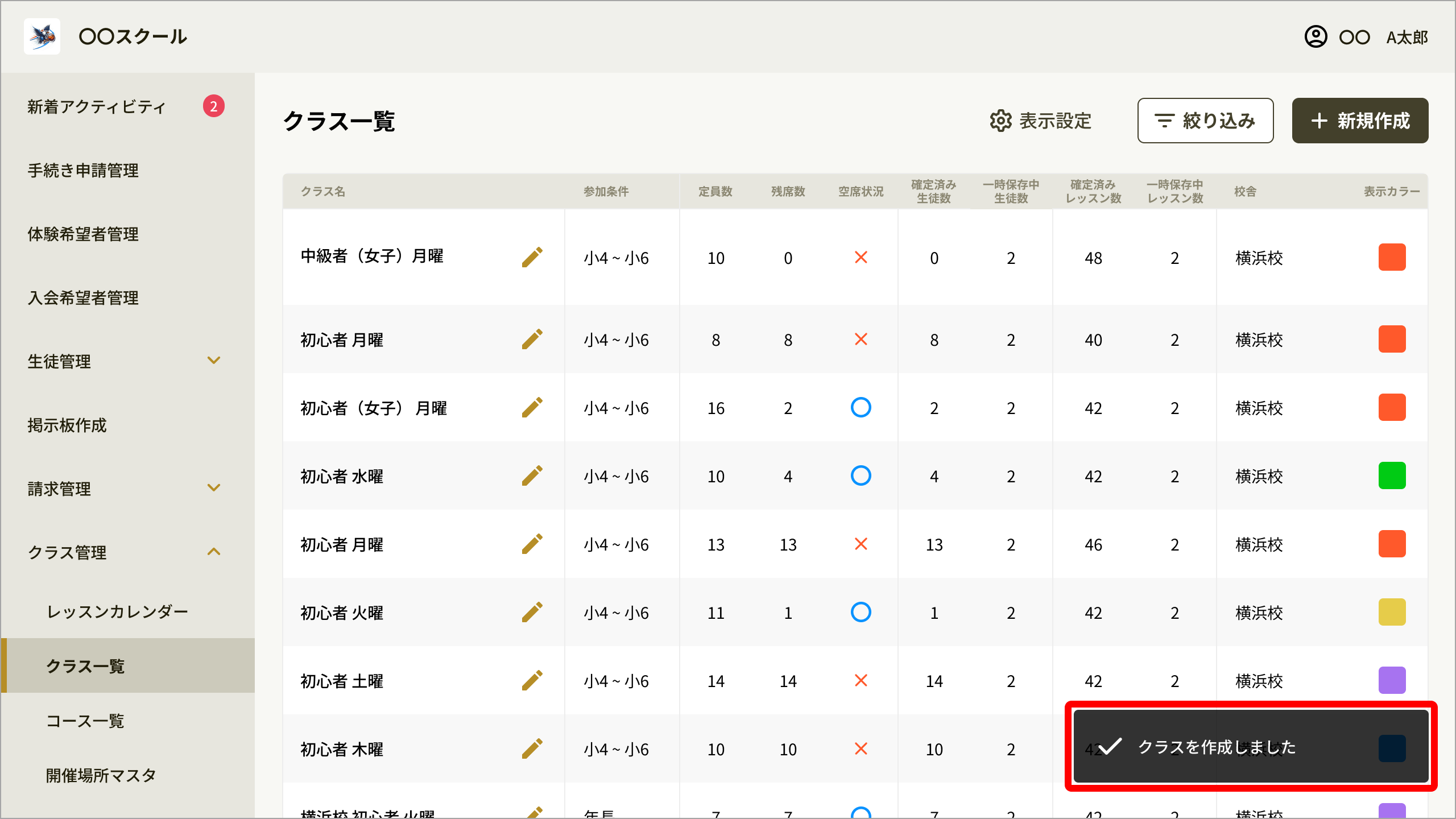Viewport: 1456px width, 819px height.
Task: Click 絞り込み filter button
Action: [x=1205, y=121]
